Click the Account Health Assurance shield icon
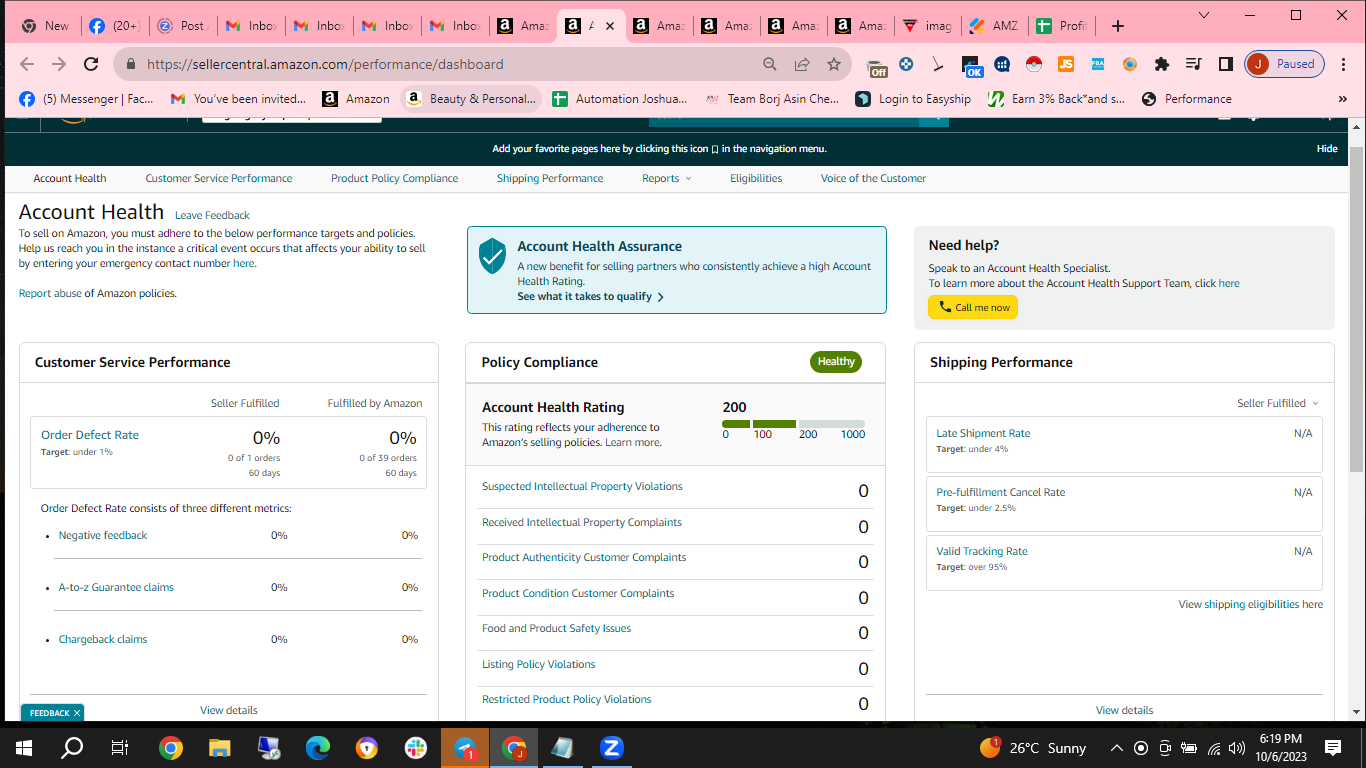The height and width of the screenshot is (768, 1366). [492, 256]
